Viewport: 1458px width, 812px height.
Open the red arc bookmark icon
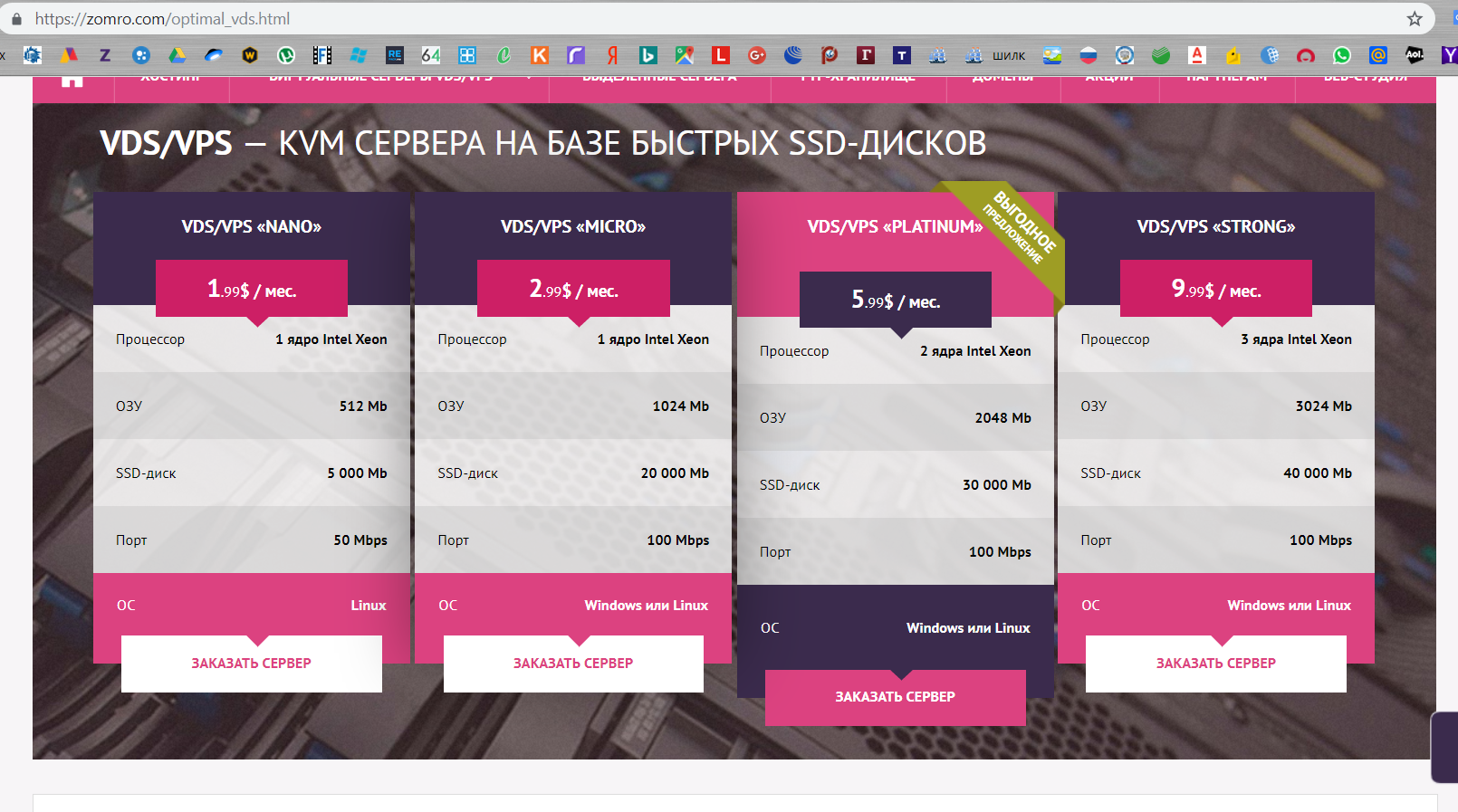pyautogui.click(x=1306, y=55)
